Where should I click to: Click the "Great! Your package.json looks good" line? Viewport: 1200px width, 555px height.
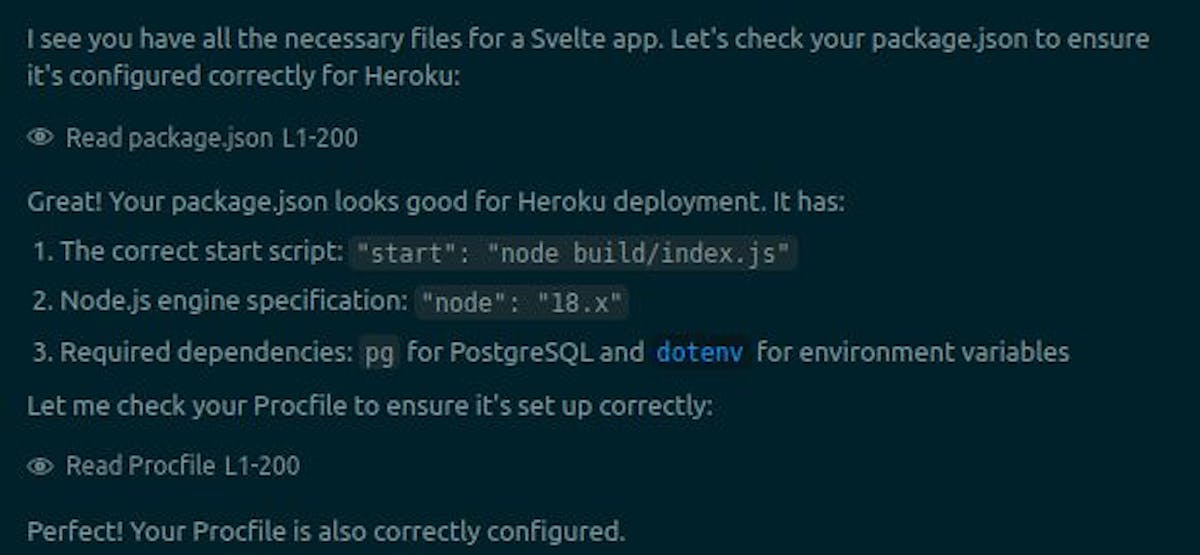[435, 202]
